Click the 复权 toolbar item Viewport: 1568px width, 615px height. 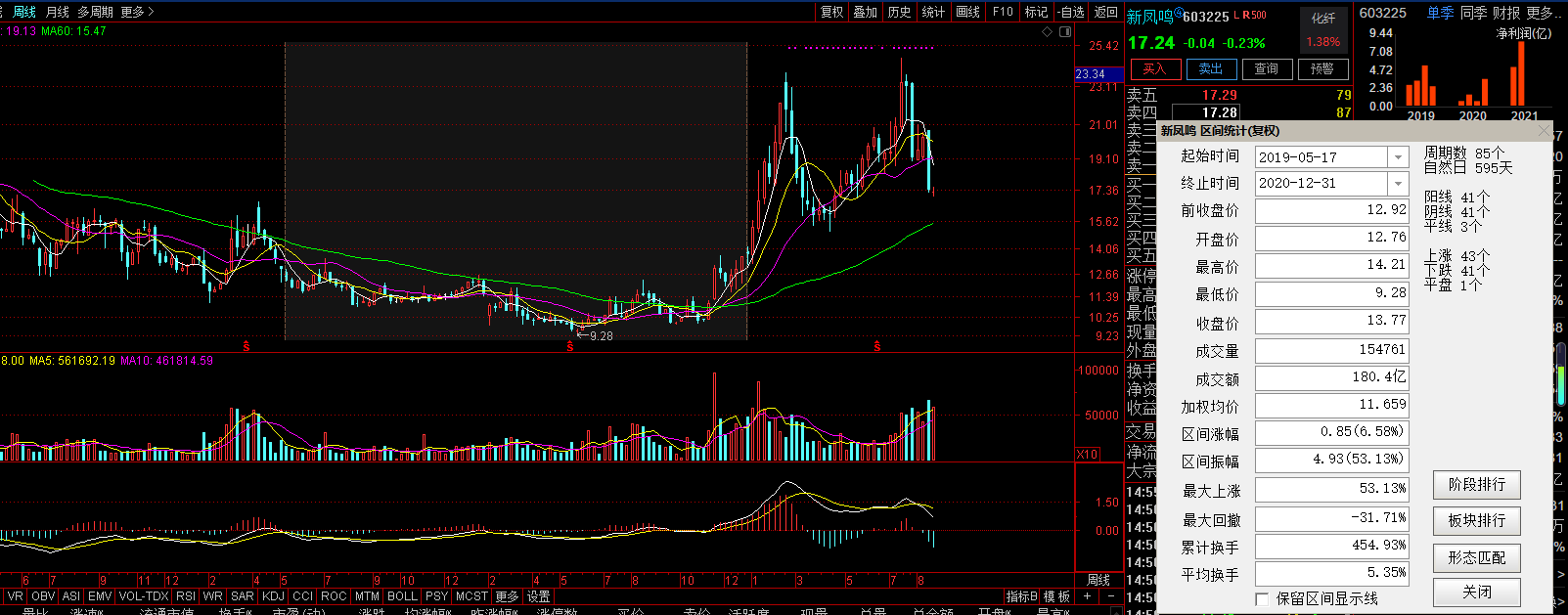(831, 12)
